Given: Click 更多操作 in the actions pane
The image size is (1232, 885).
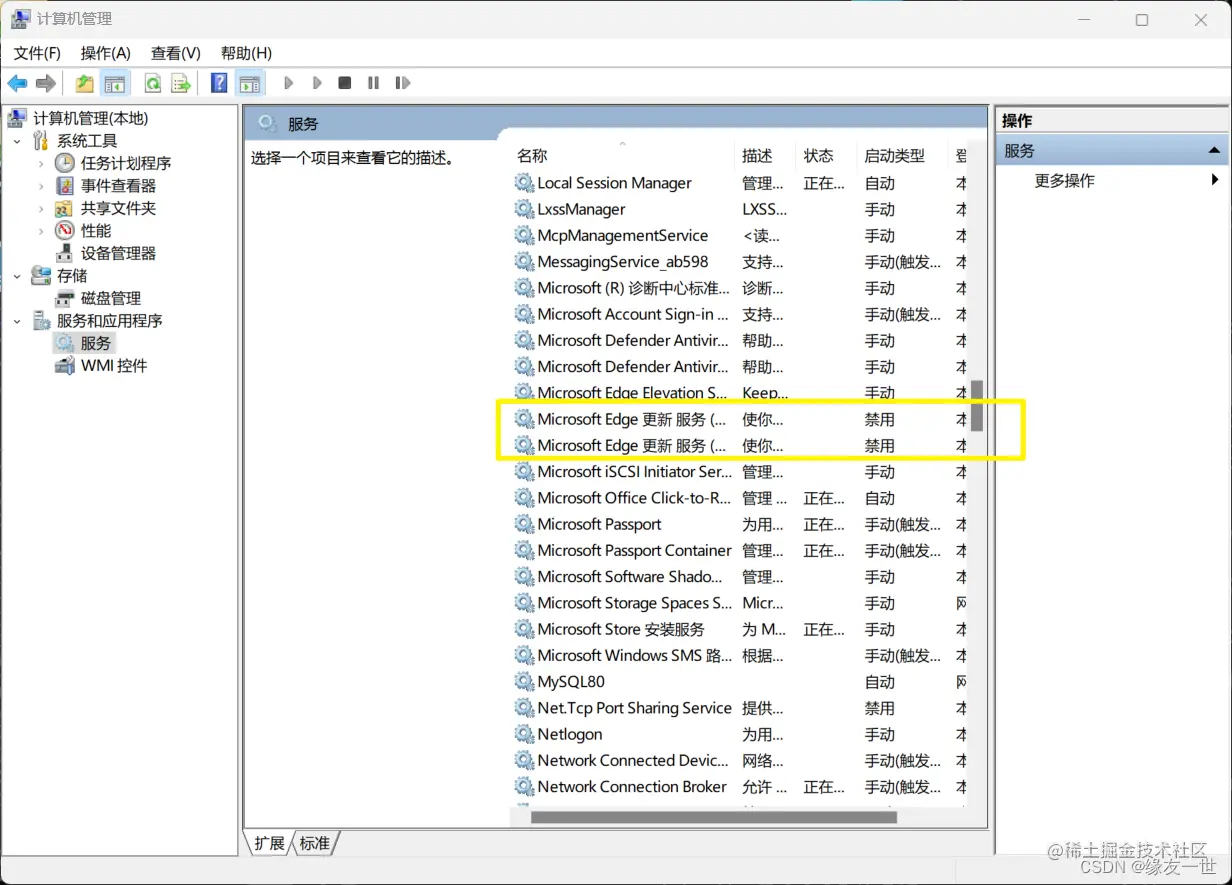Looking at the screenshot, I should coord(1064,180).
